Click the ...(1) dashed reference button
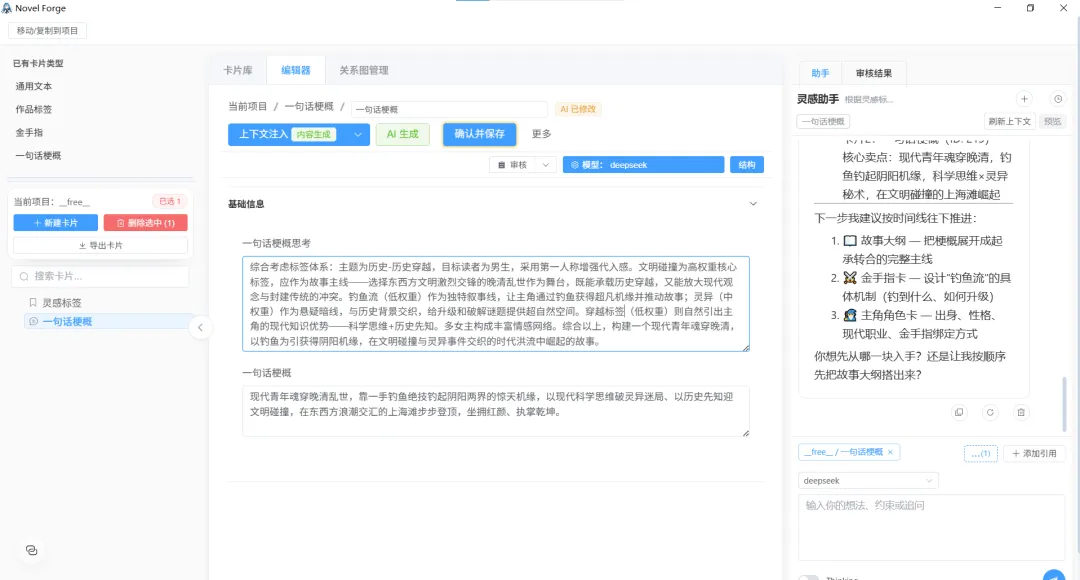1080x580 pixels. [980, 453]
